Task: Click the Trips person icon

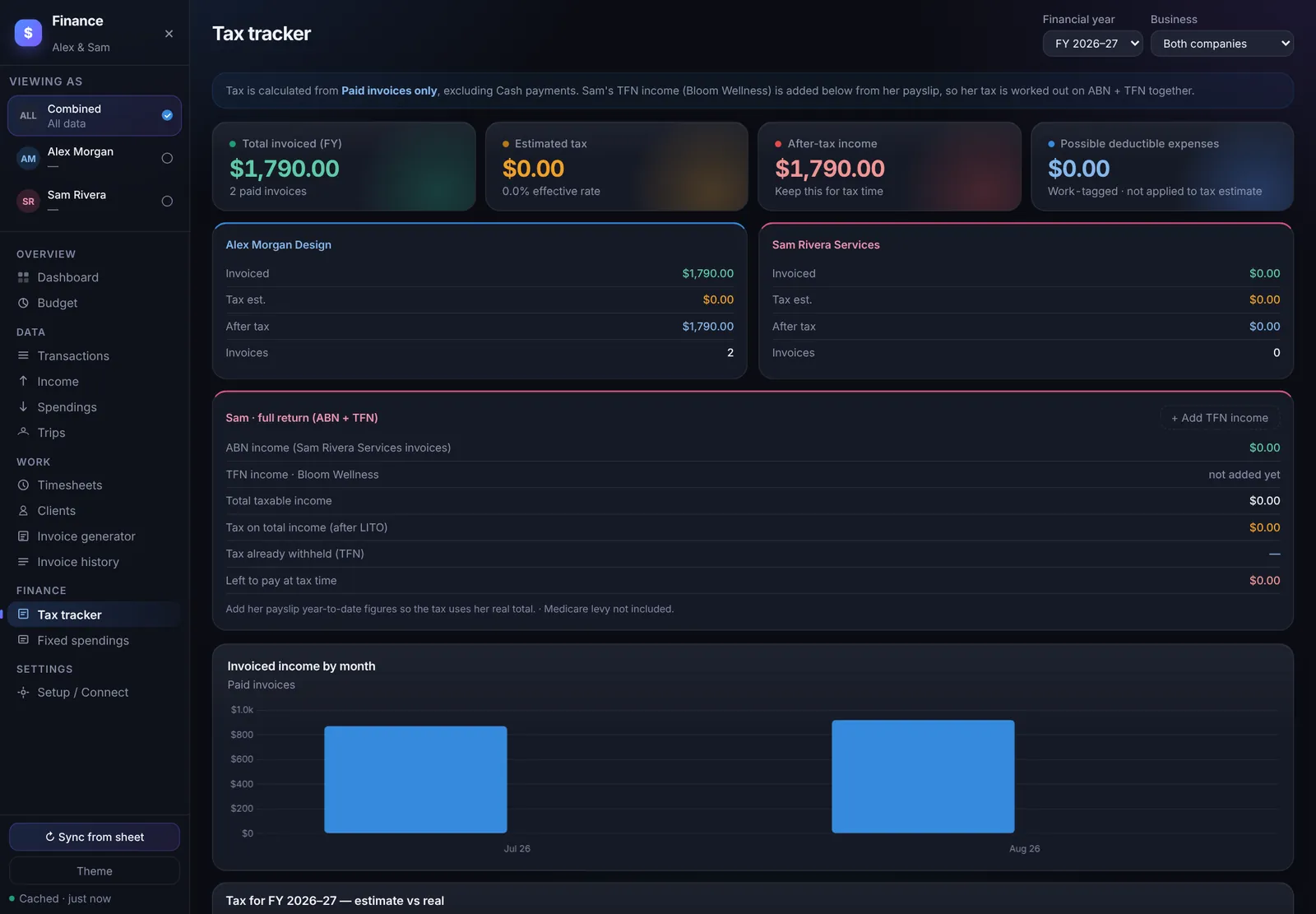Action: click(23, 432)
